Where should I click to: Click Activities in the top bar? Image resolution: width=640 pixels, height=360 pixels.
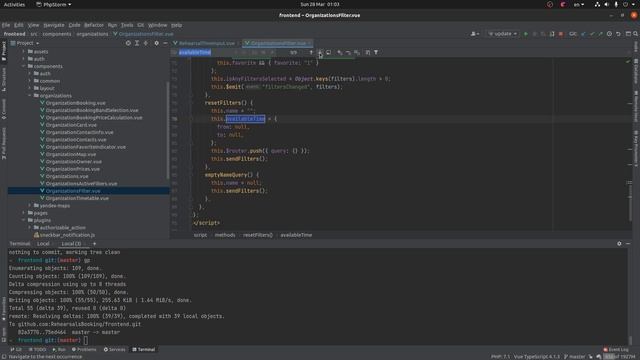pos(14,4)
